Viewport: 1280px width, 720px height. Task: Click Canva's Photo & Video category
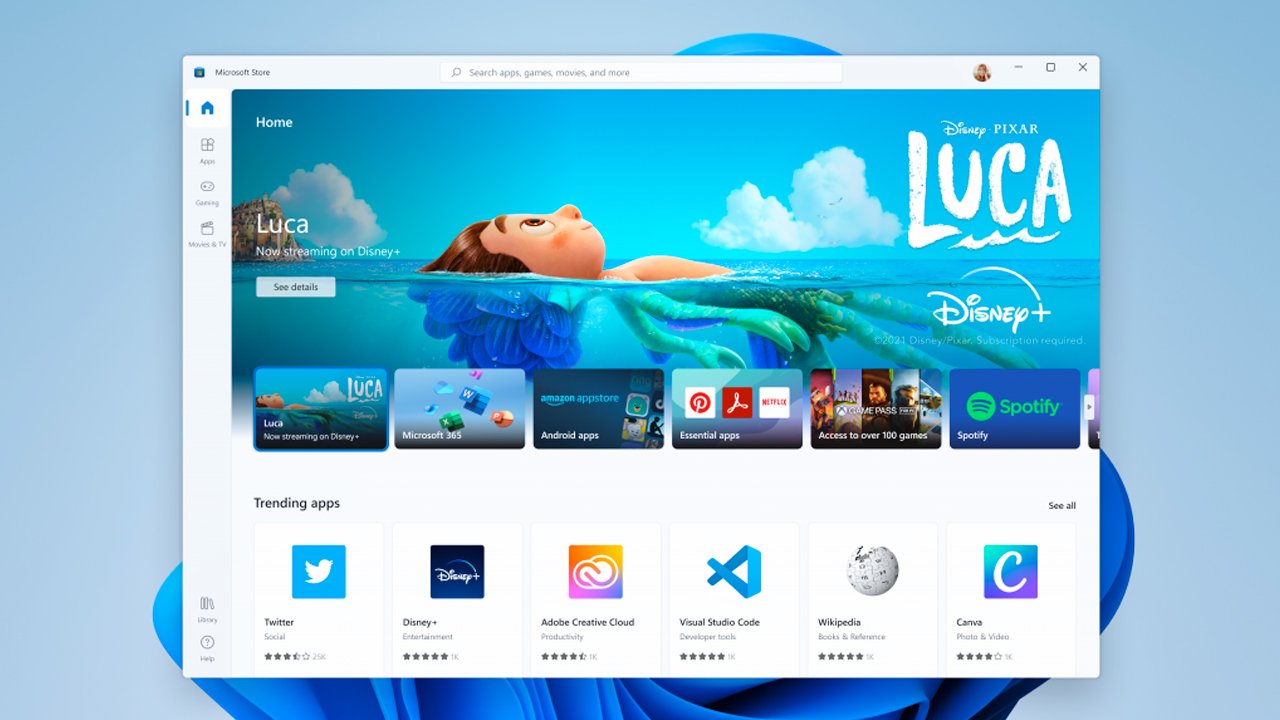click(x=983, y=637)
